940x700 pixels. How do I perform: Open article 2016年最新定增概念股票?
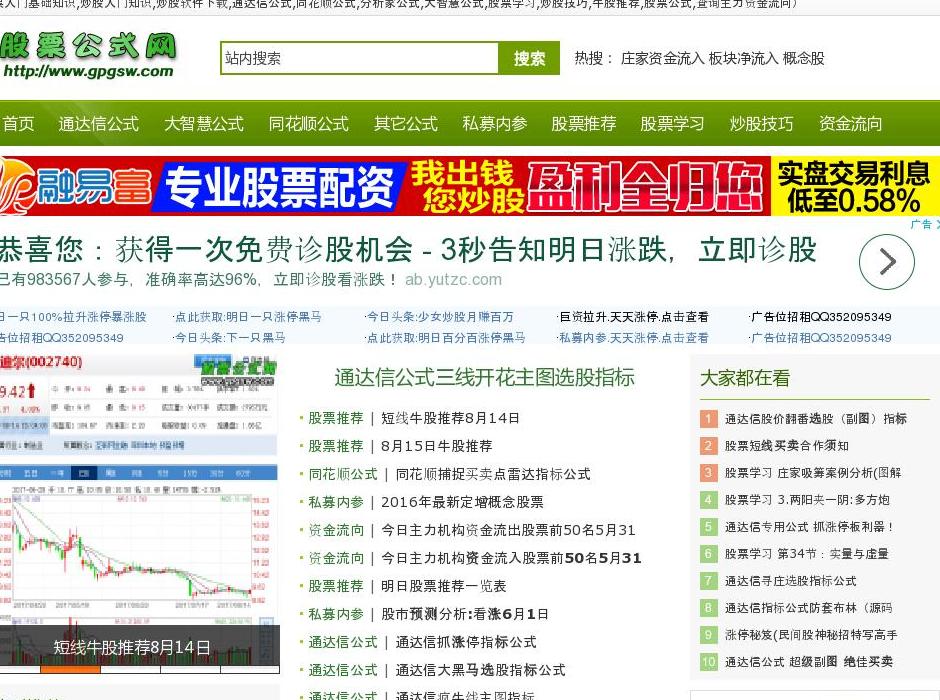[462, 502]
